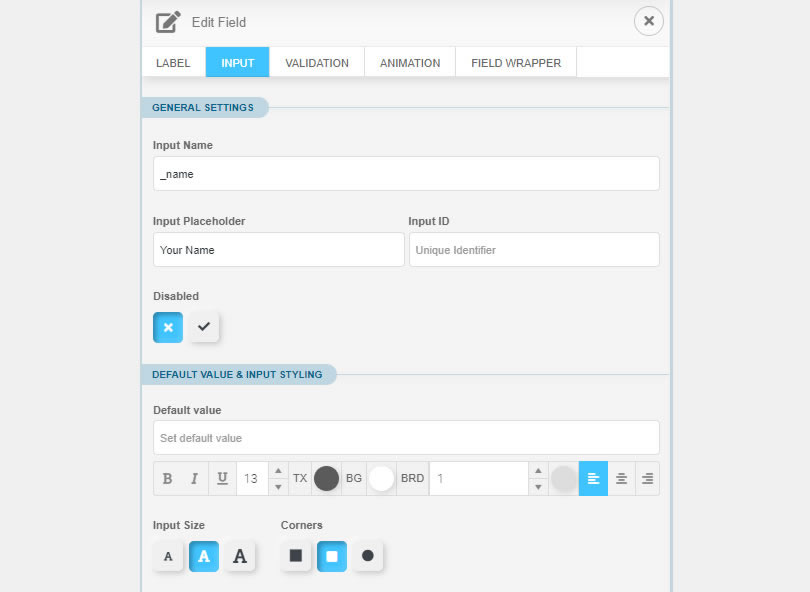Click the Input ID field
810x592 pixels.
tap(534, 250)
